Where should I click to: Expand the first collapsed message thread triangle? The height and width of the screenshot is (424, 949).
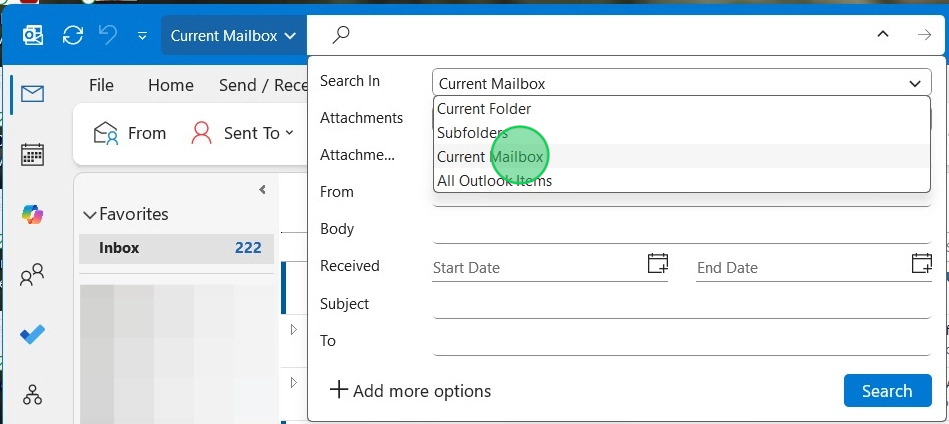coord(294,330)
